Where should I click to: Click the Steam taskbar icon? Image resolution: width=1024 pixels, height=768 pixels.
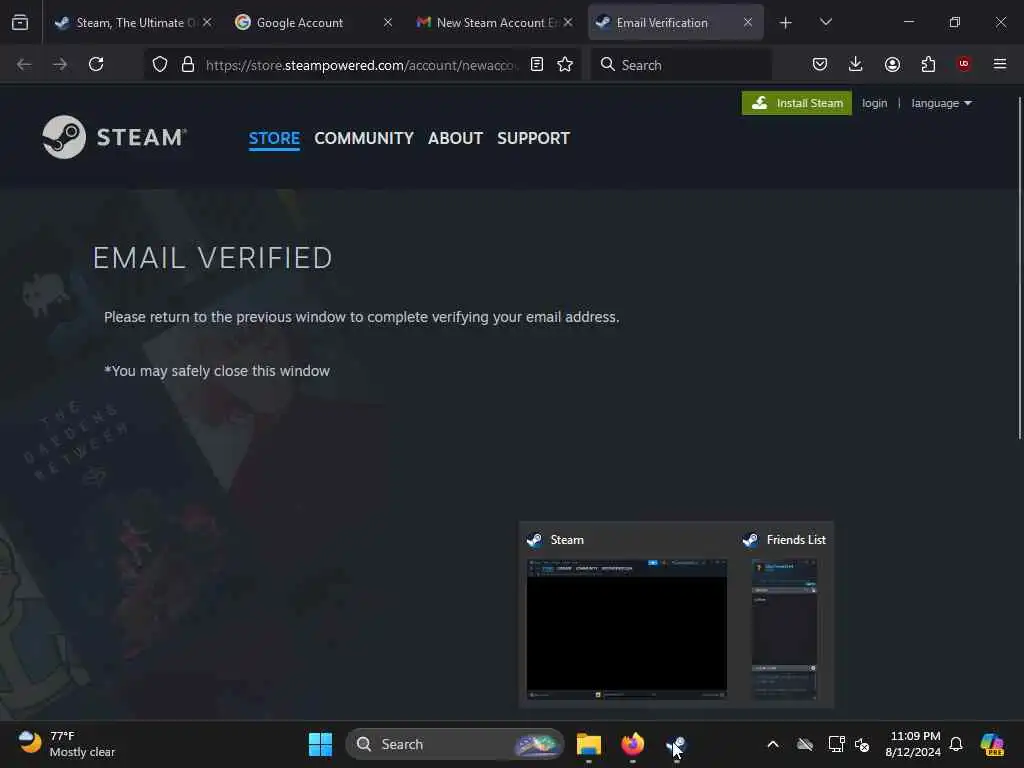click(x=676, y=744)
